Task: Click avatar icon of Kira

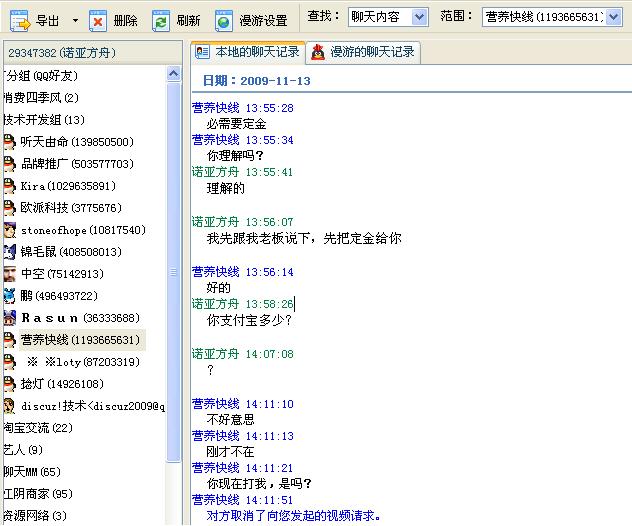Action: point(9,186)
